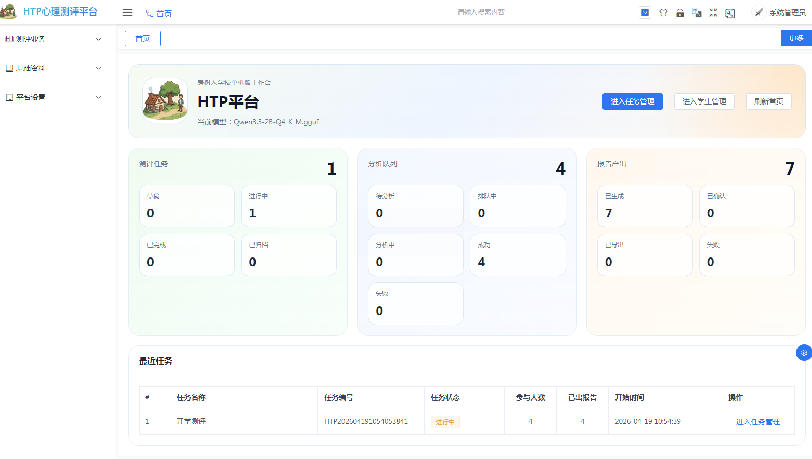Click the task number cell starting with HTP2026
The width and height of the screenshot is (812, 459).
[x=366, y=421]
